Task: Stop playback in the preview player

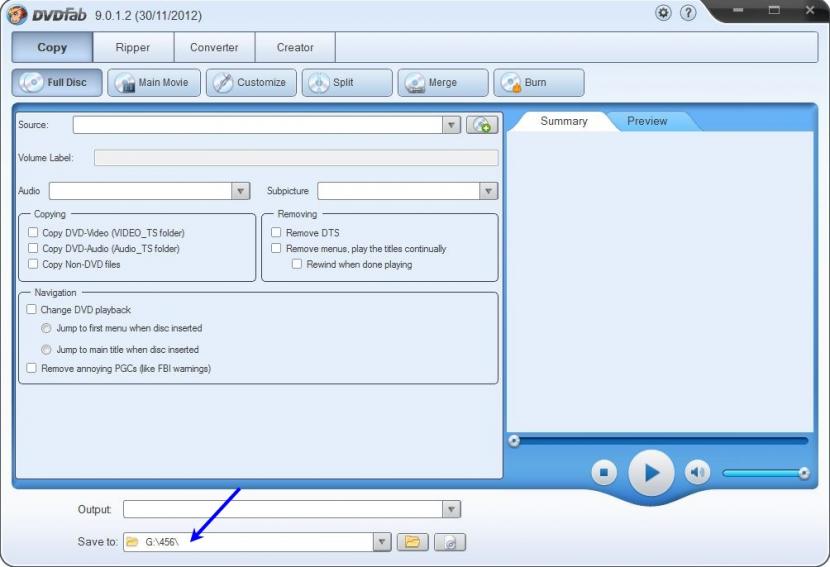Action: 604,472
